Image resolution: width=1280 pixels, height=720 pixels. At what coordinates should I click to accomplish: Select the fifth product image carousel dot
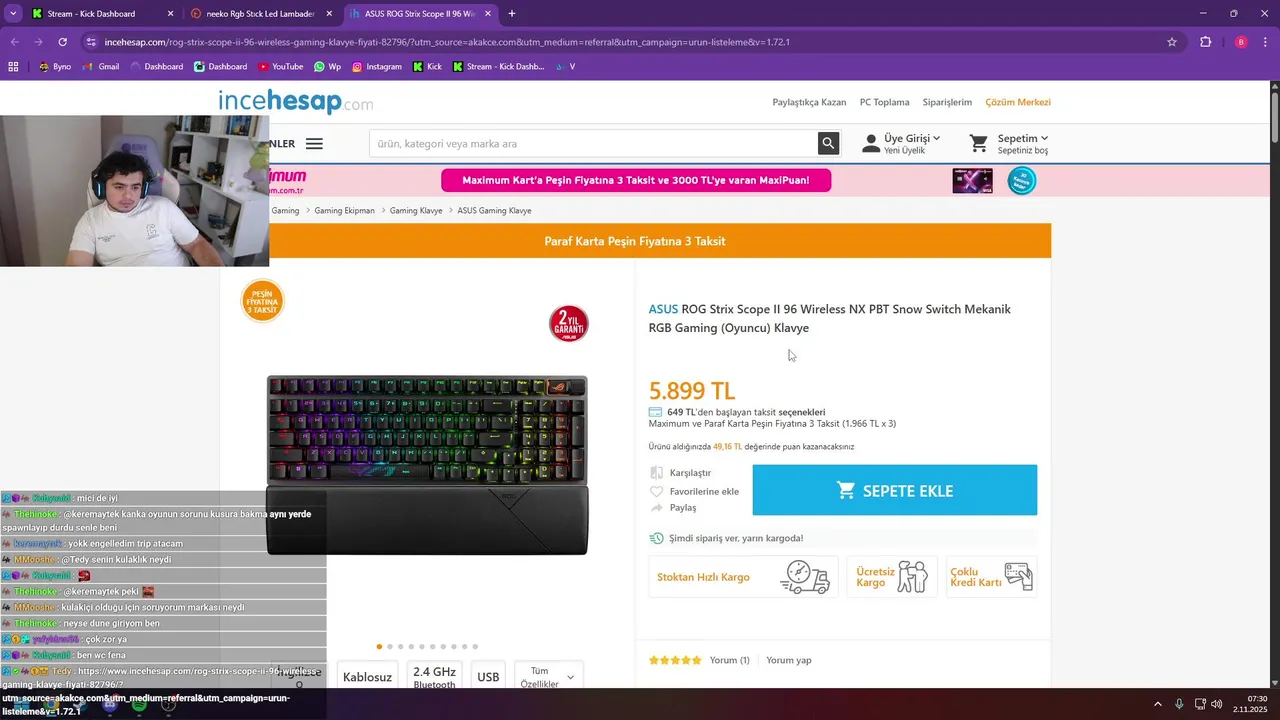[422, 647]
